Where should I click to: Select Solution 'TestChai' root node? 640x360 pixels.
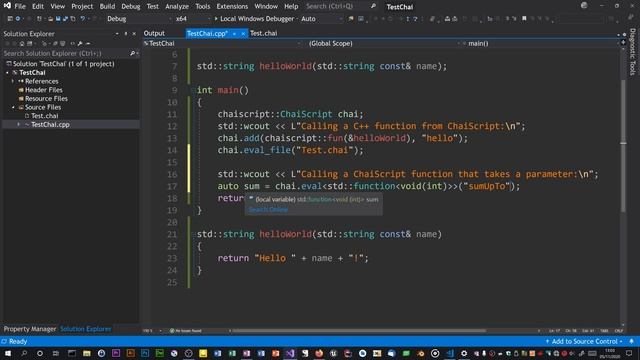coord(63,64)
